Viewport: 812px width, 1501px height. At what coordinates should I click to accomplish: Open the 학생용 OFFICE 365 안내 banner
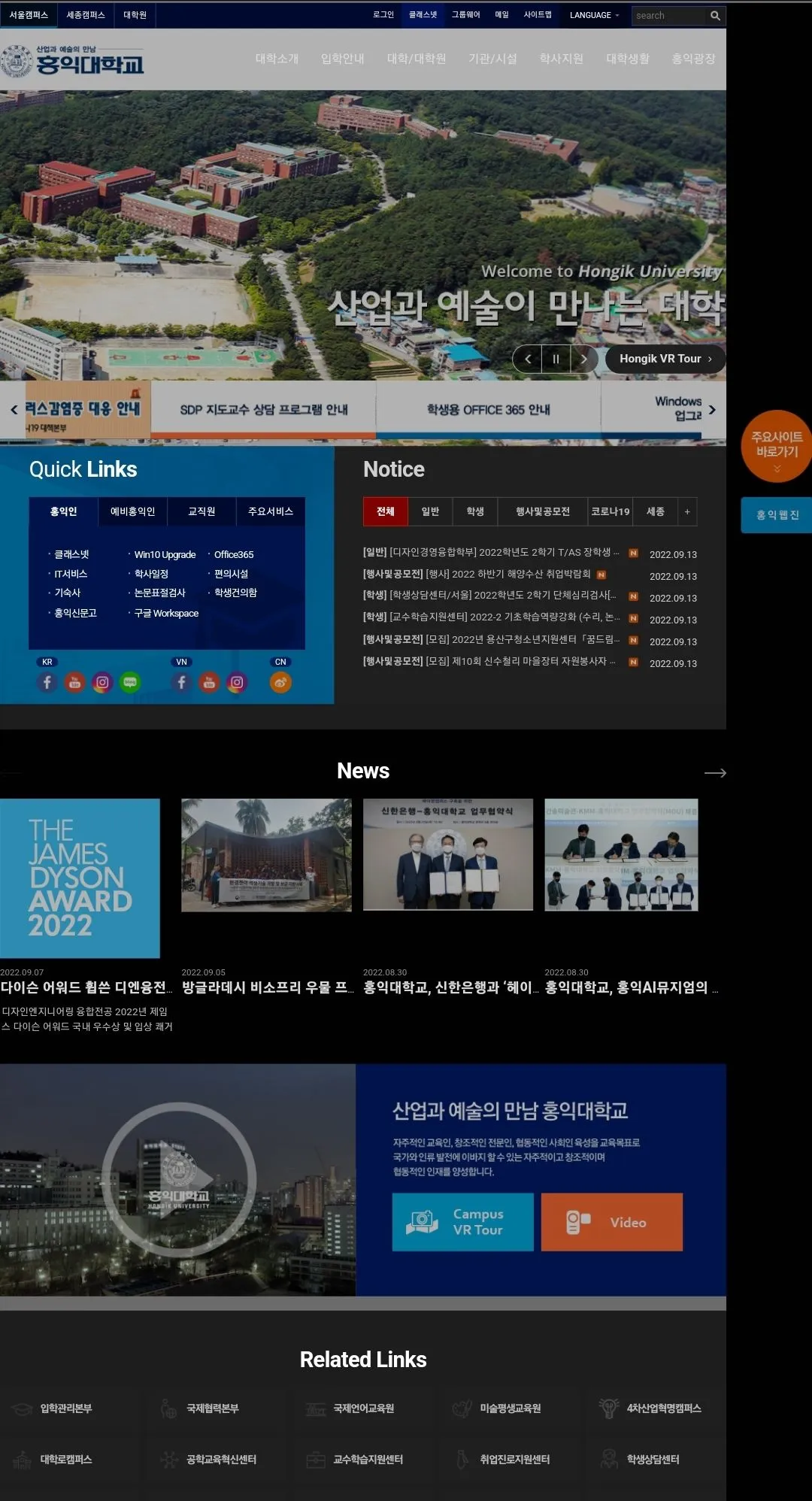(x=489, y=410)
